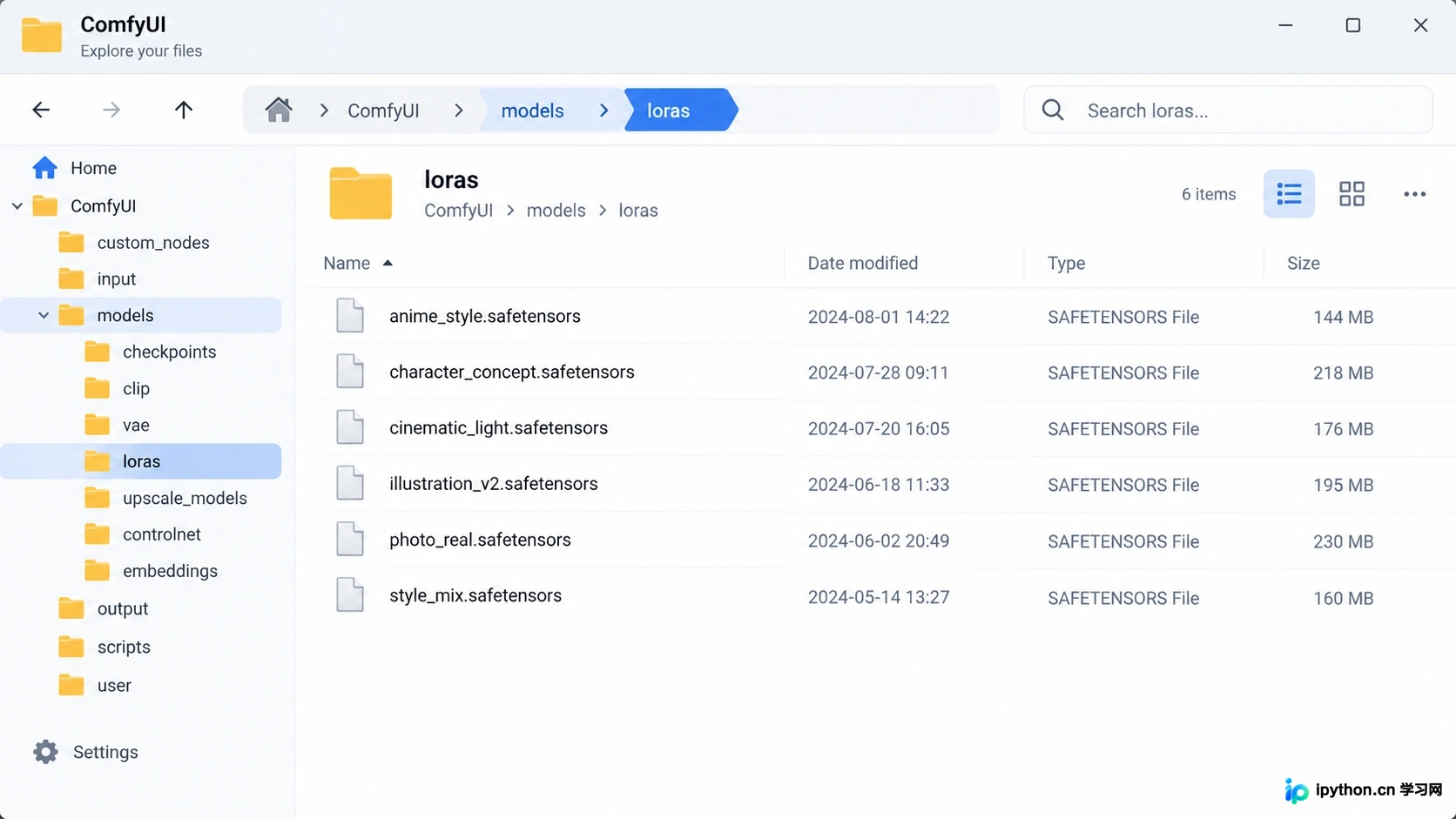Image resolution: width=1456 pixels, height=819 pixels.
Task: Select character_concept.safetensors file name
Action: [512, 372]
